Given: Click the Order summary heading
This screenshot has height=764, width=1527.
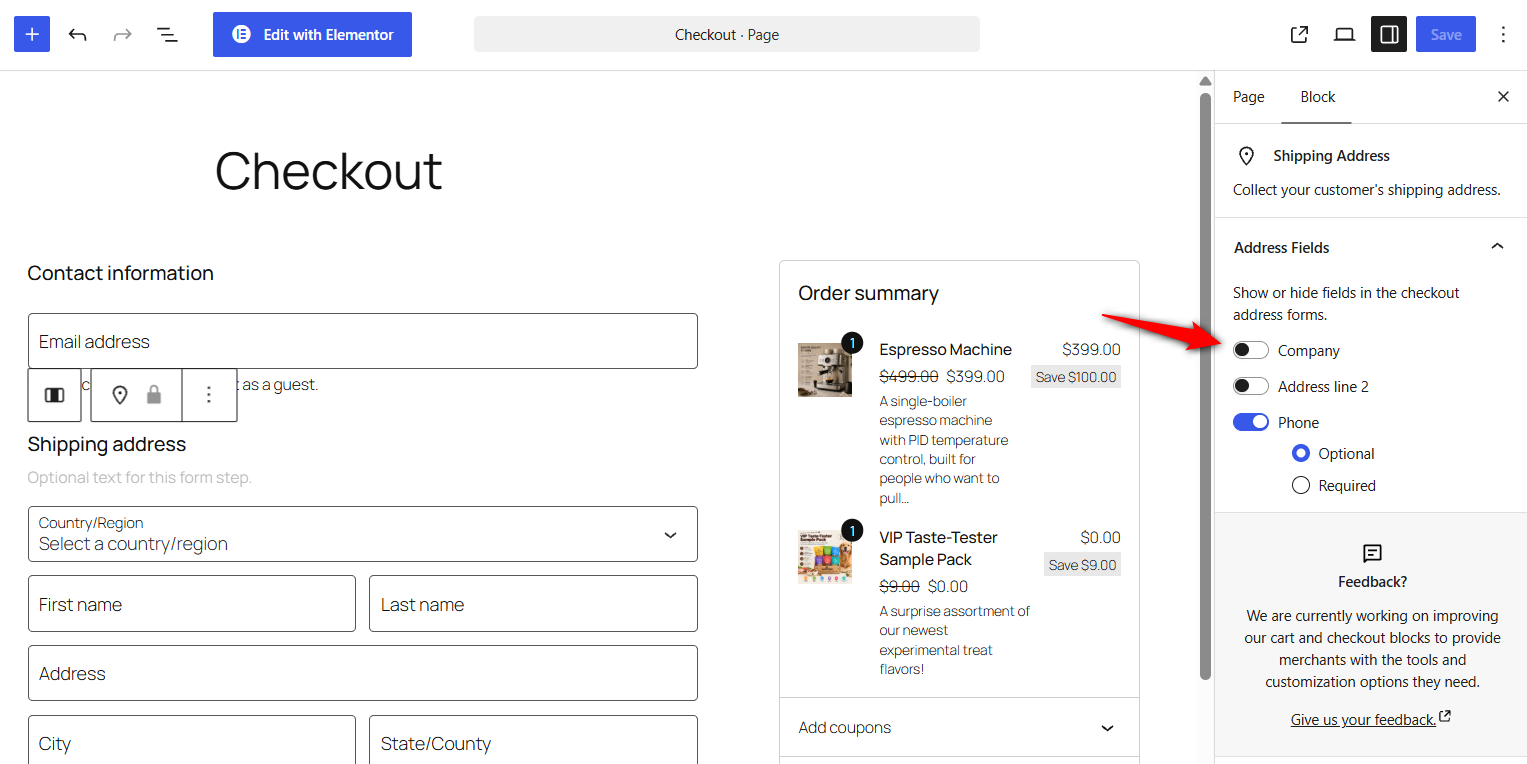Looking at the screenshot, I should [868, 293].
